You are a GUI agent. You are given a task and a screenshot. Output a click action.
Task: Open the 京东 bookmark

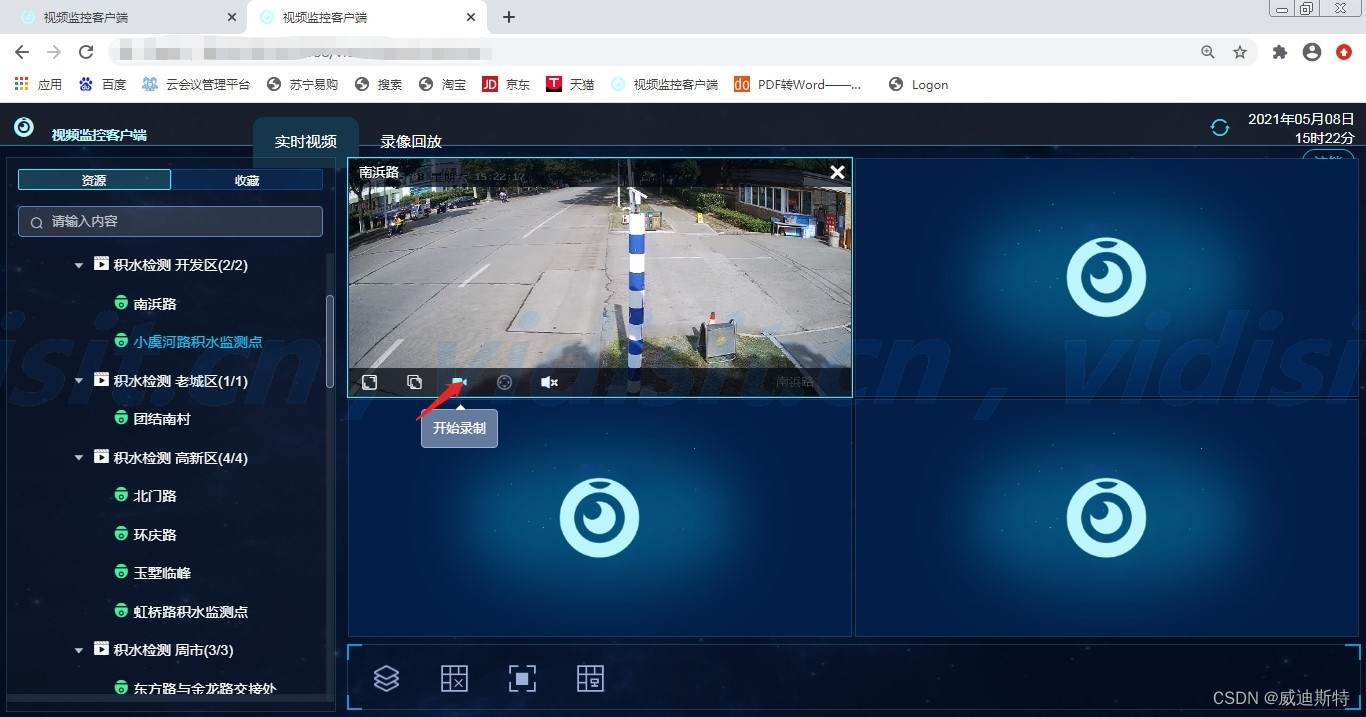pos(507,85)
